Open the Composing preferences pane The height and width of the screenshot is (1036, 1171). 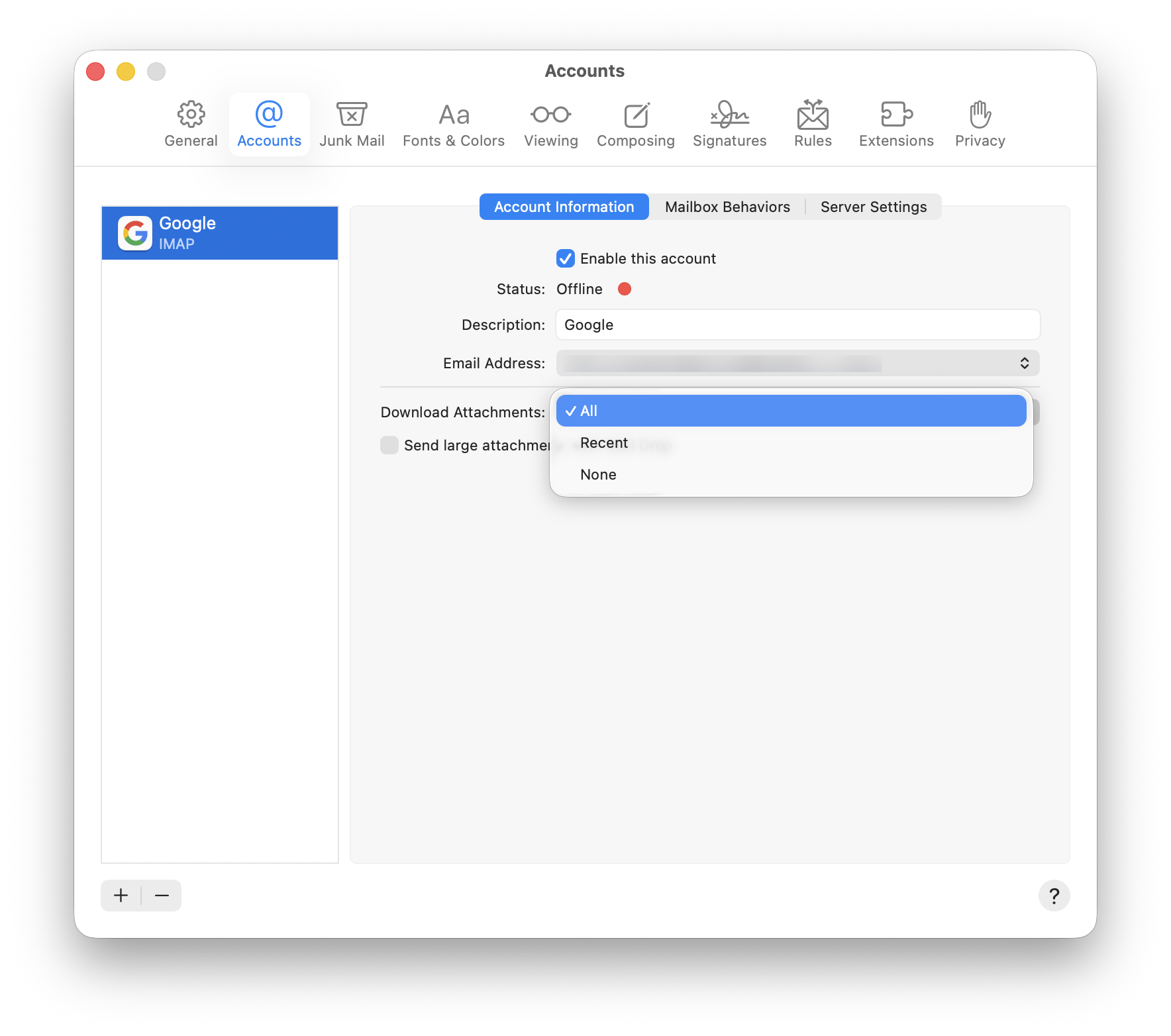pyautogui.click(x=635, y=125)
